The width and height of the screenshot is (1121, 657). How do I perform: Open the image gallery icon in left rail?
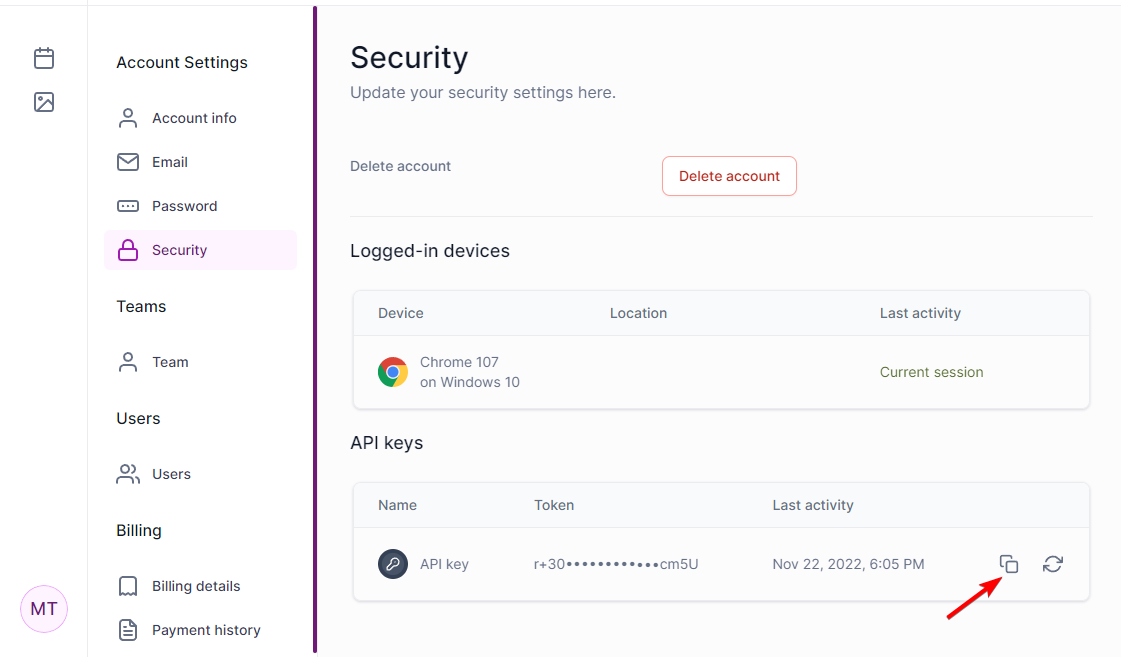coord(44,102)
